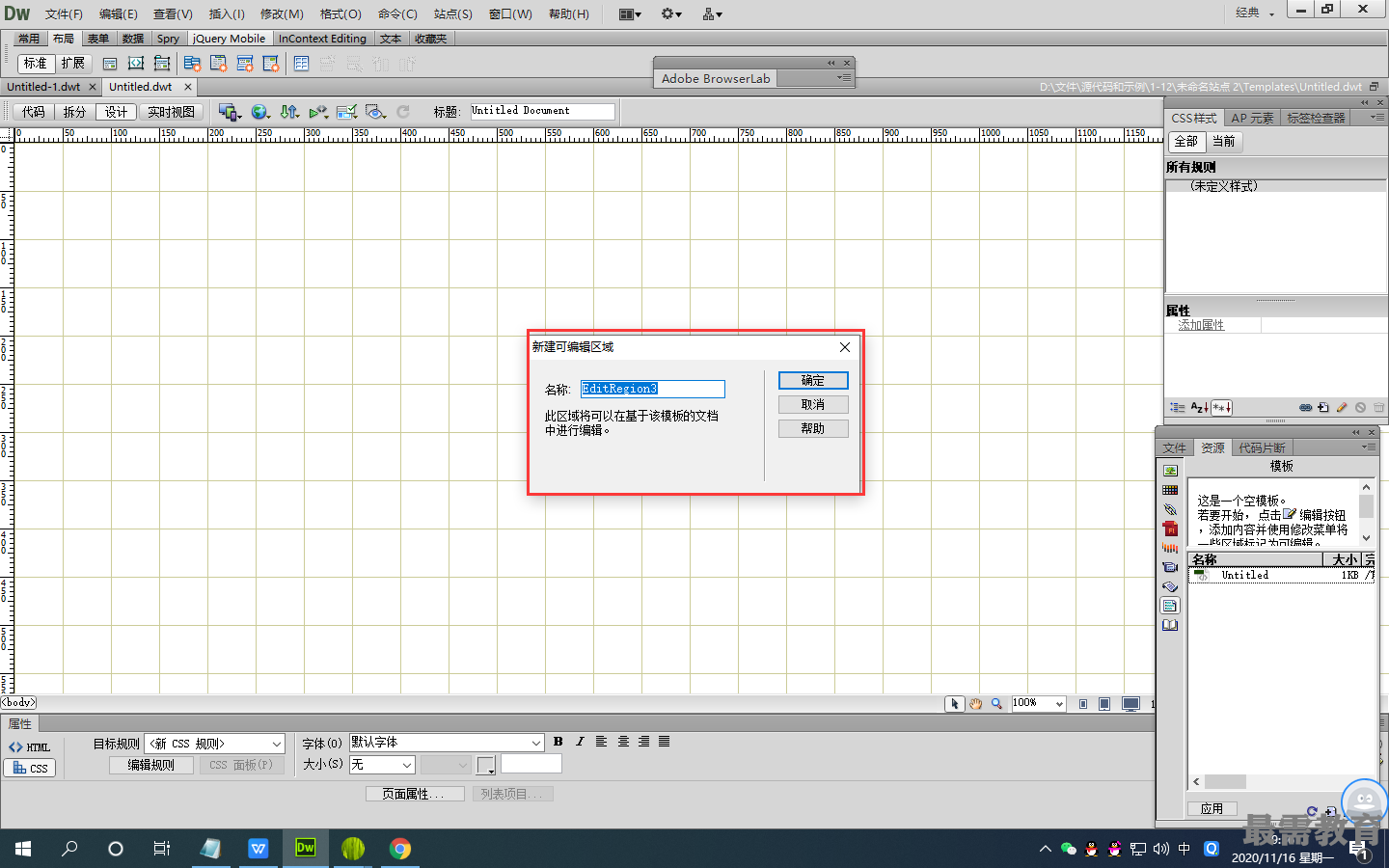Screen dimensions: 1389x868
Task: Open the Layout dropdown in application bar
Action: (630, 14)
